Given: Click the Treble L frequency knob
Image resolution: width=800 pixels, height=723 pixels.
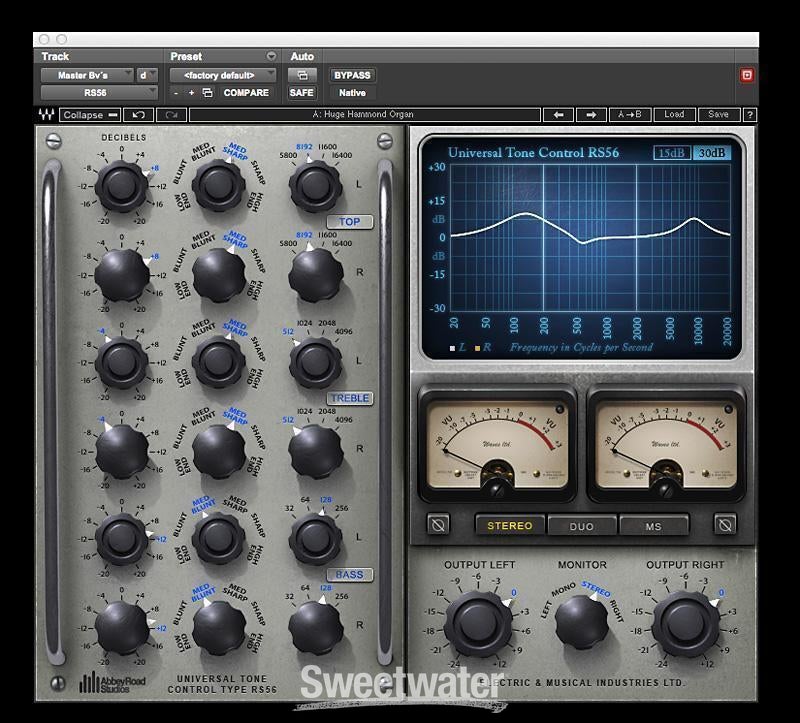Looking at the screenshot, I should click(315, 363).
